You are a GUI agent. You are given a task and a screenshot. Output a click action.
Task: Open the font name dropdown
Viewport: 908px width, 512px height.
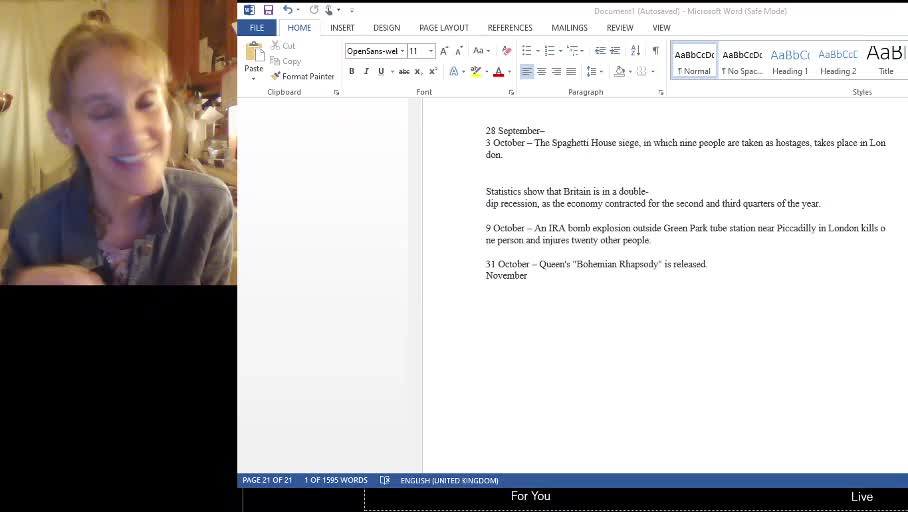(x=402, y=51)
